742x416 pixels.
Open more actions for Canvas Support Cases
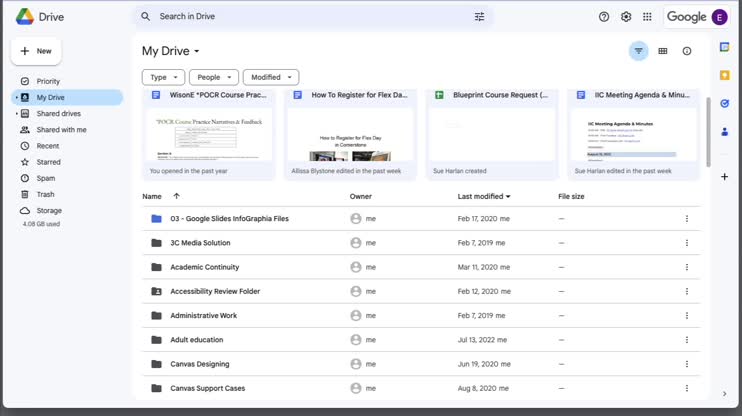tap(687, 388)
